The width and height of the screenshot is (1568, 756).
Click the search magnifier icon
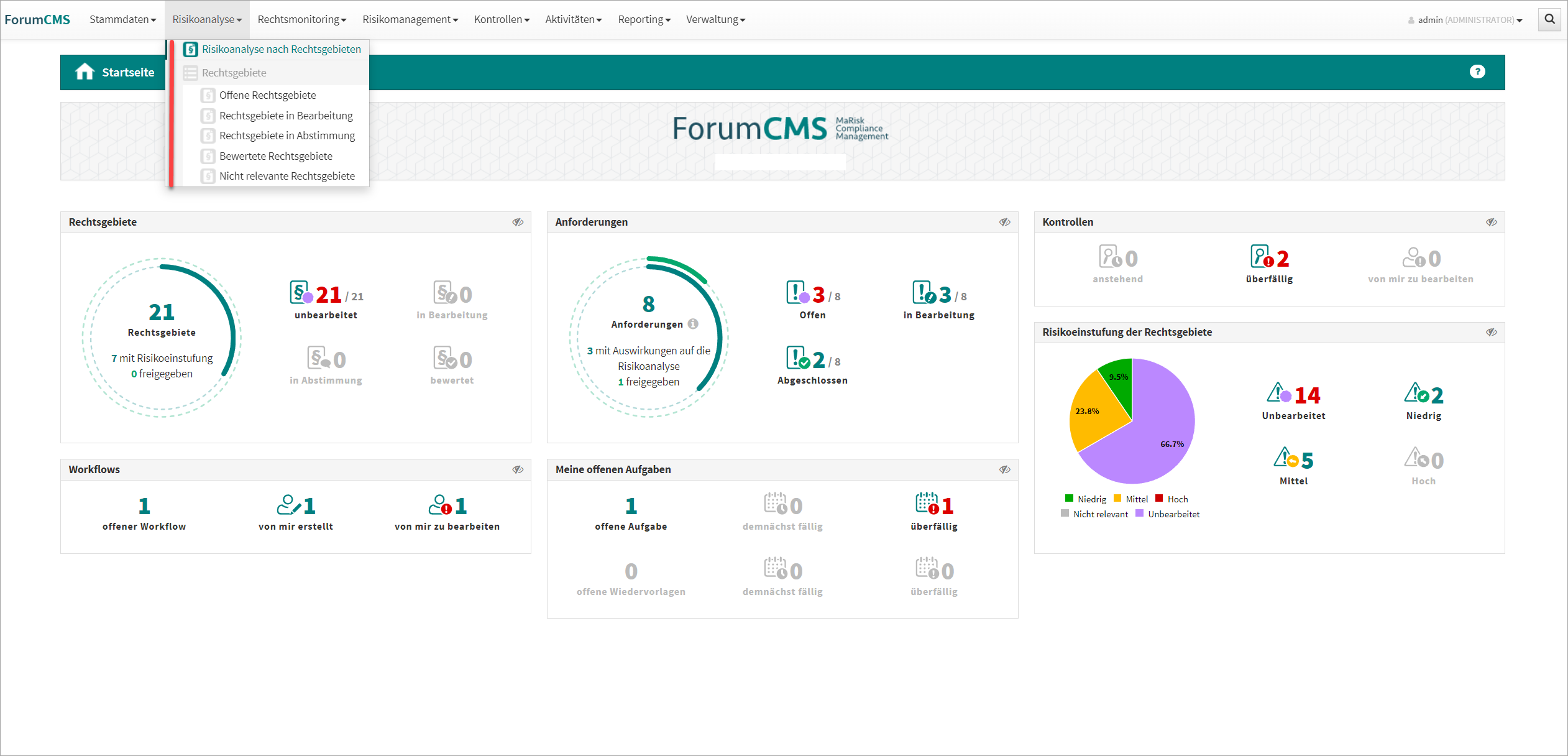[1549, 19]
